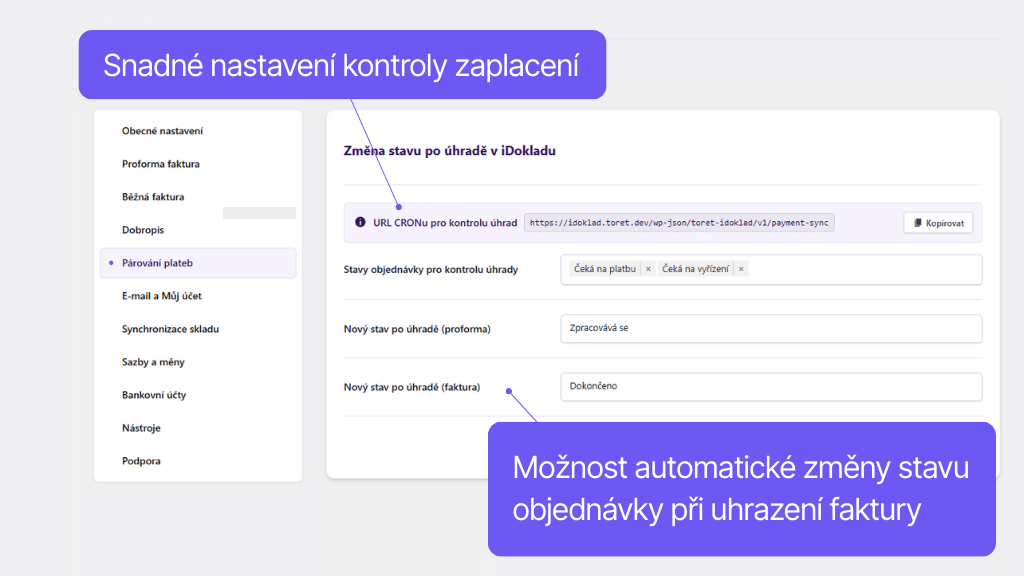Open "E-mail a Můj účet" settings
This screenshot has height=576, width=1024.
[x=164, y=296]
